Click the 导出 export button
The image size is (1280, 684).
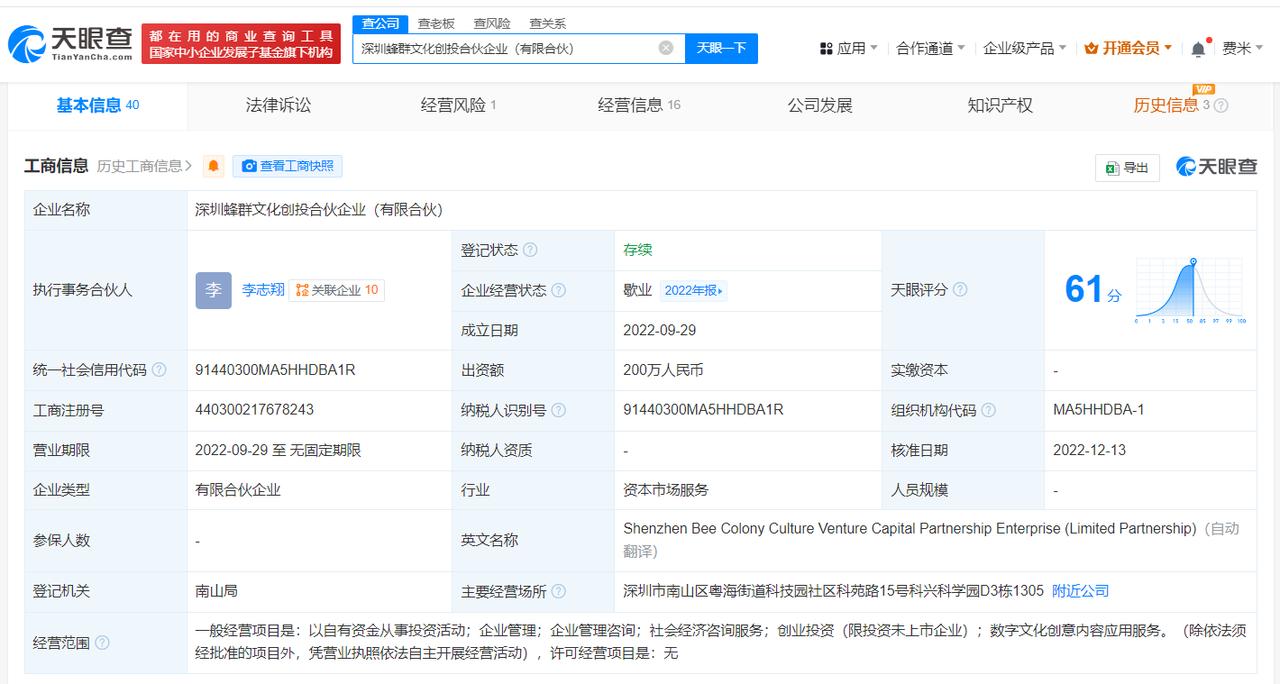(1127, 167)
